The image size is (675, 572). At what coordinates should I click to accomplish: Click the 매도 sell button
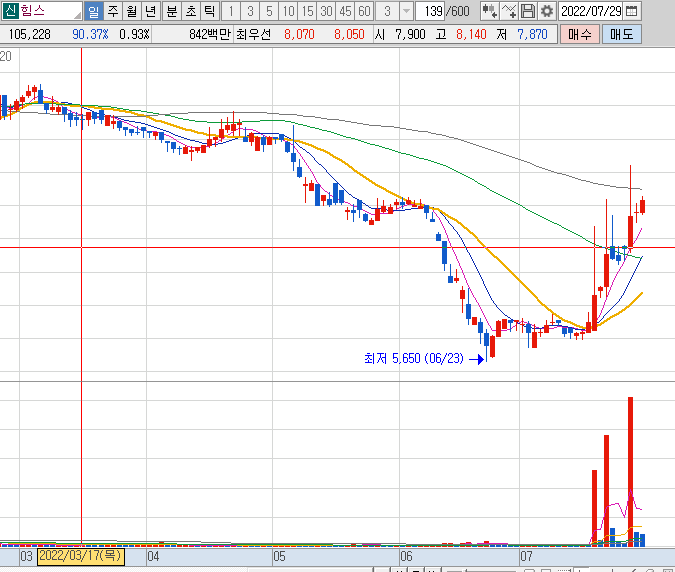622,34
